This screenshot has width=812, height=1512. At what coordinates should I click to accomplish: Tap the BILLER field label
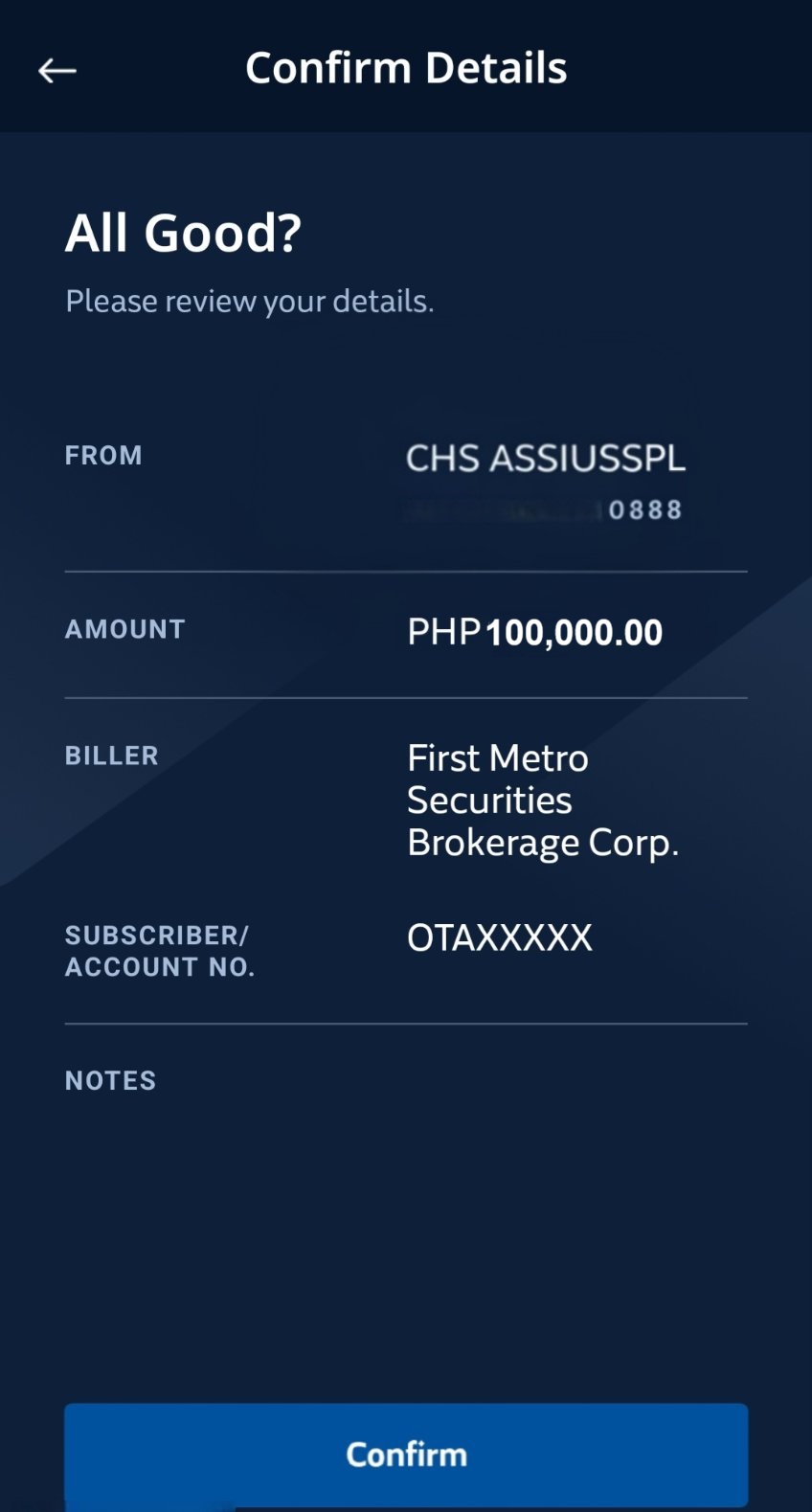(111, 756)
